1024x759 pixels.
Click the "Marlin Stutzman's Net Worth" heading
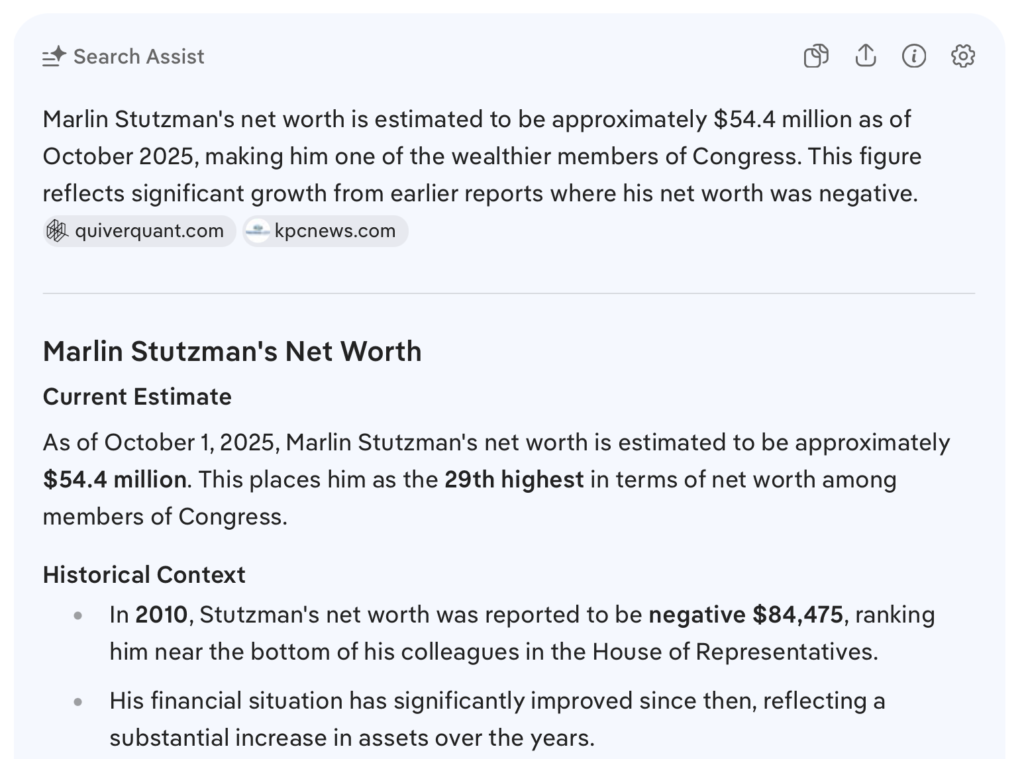point(232,351)
